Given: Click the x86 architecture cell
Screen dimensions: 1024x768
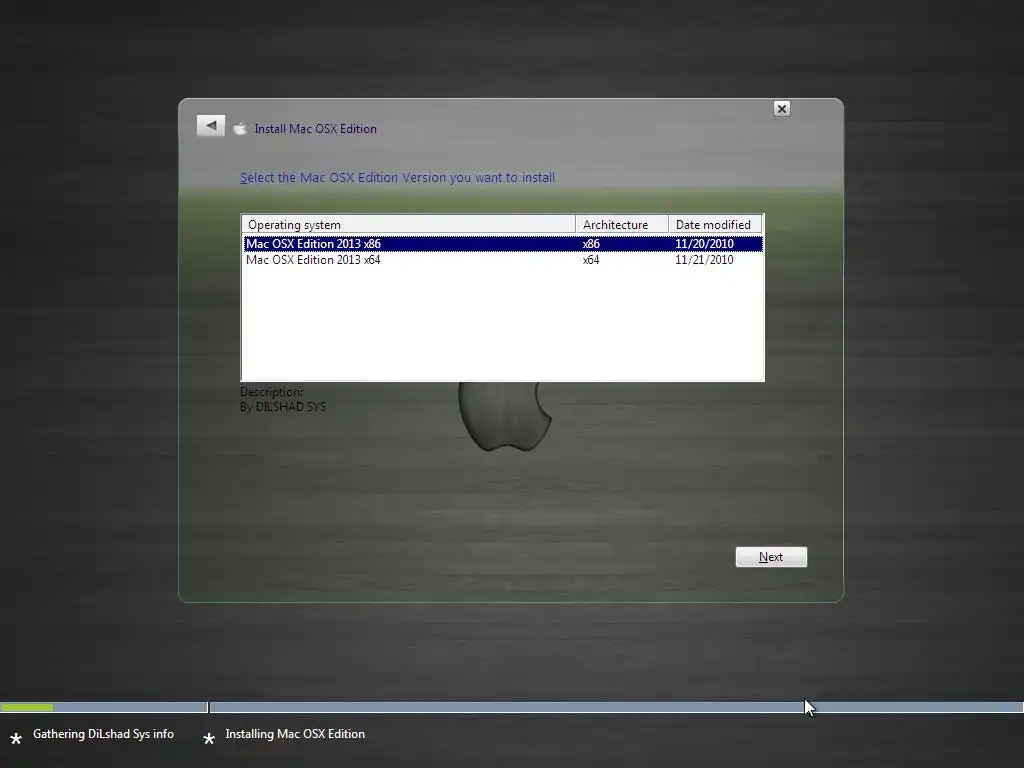Looking at the screenshot, I should (x=591, y=244).
